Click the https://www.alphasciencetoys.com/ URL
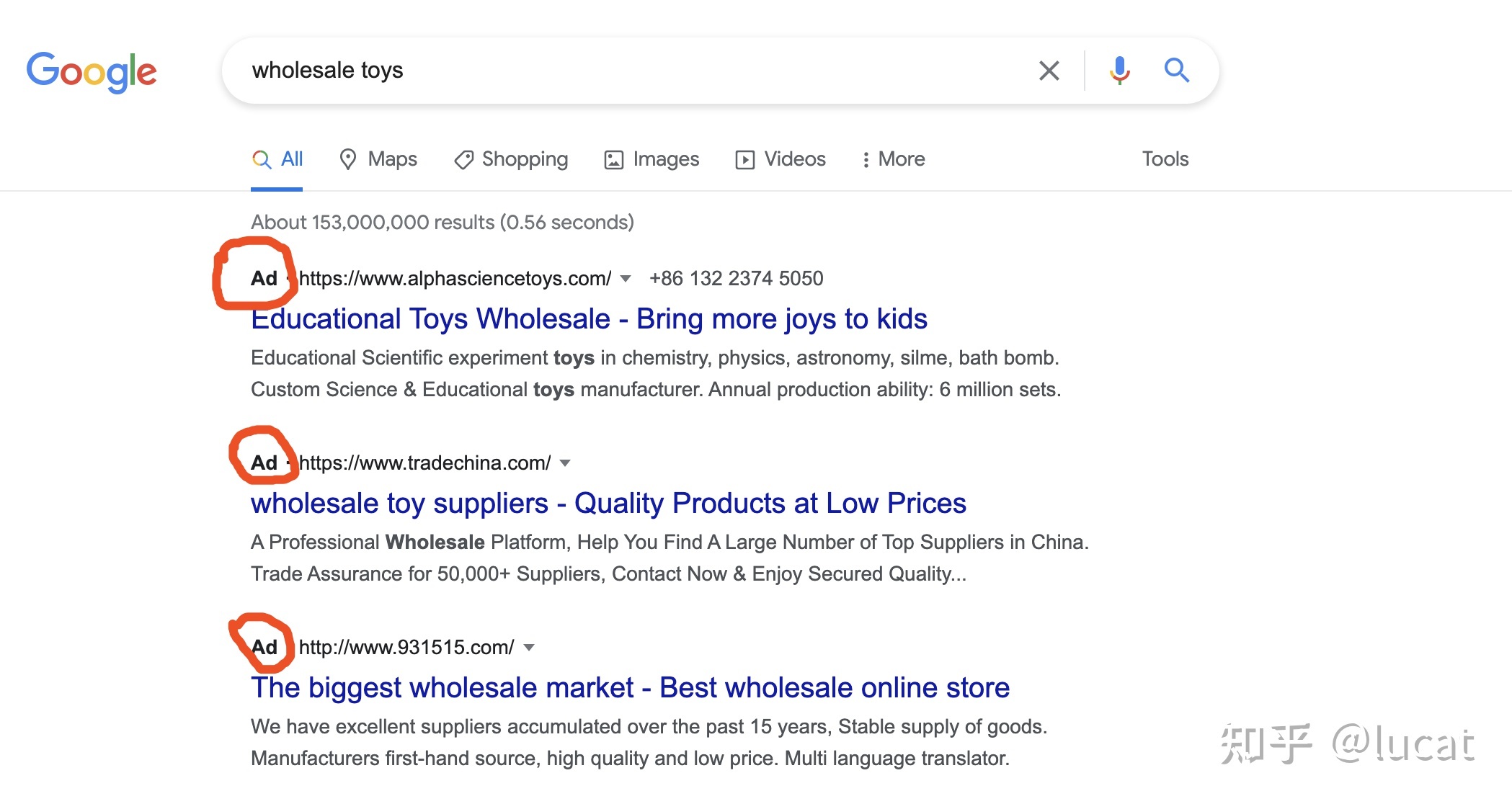 (455, 279)
